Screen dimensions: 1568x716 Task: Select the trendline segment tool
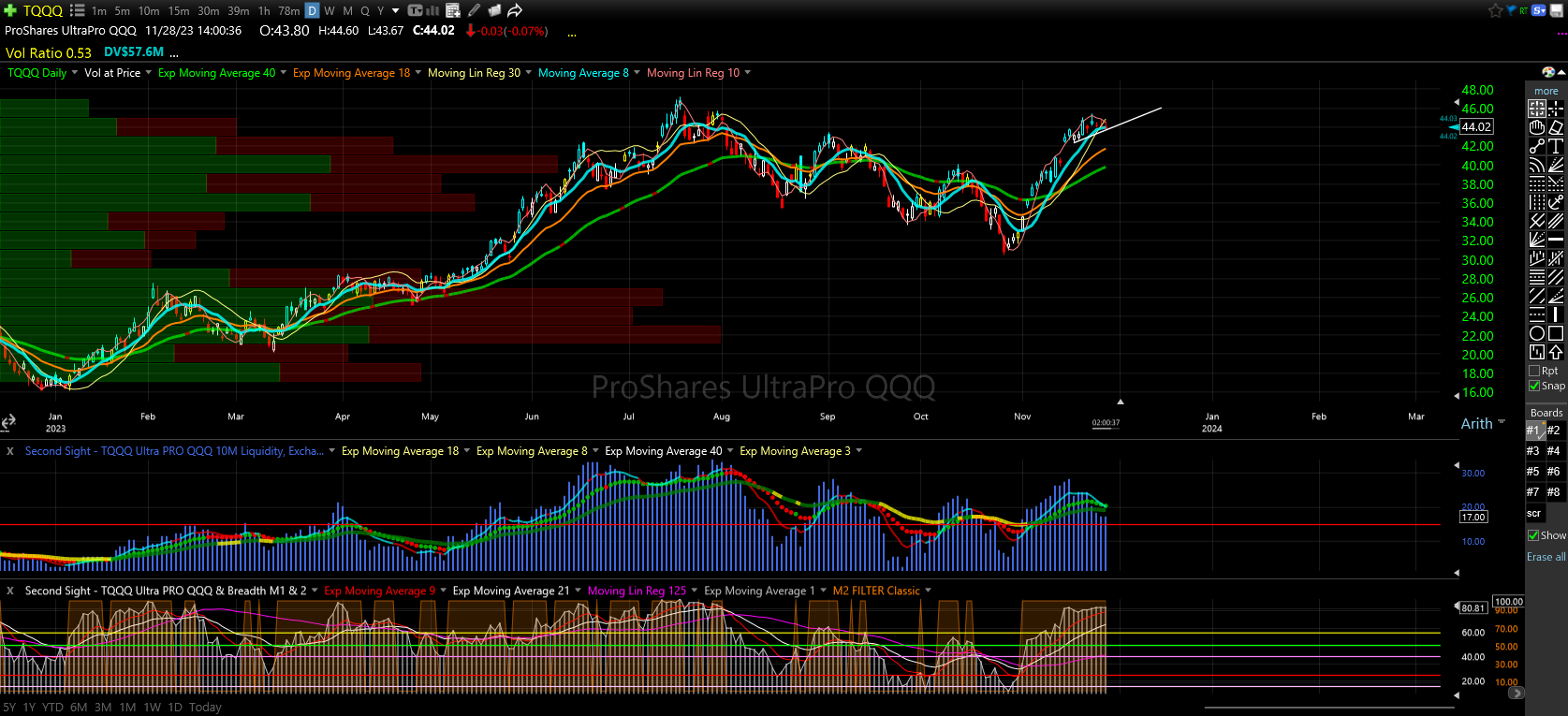coord(1537,146)
